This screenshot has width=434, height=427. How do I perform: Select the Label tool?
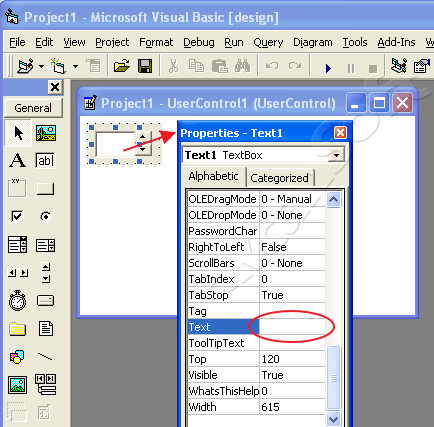tap(17, 160)
